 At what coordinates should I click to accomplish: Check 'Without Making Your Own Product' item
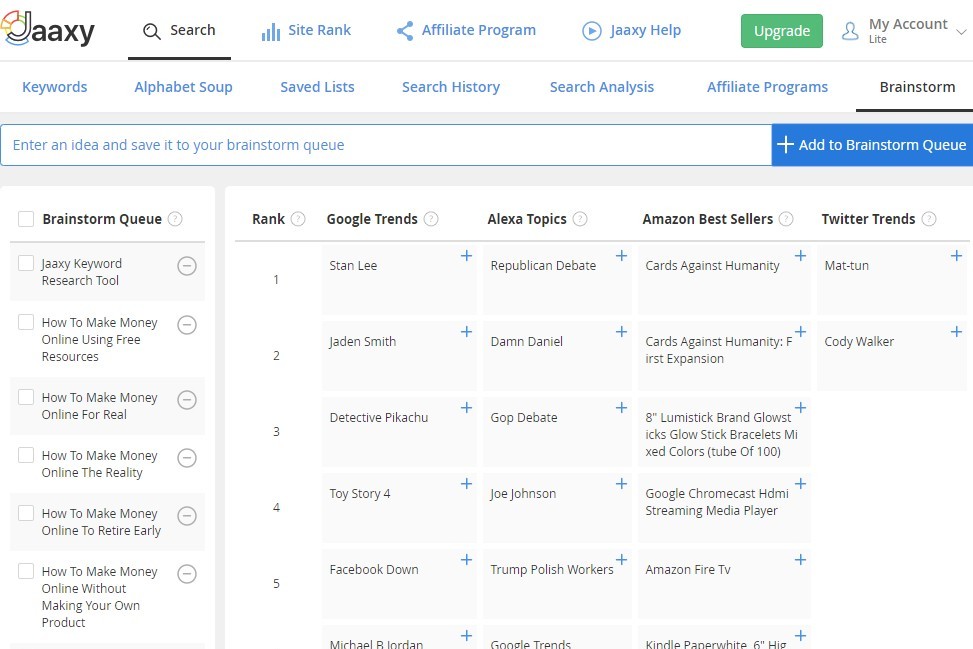26,571
